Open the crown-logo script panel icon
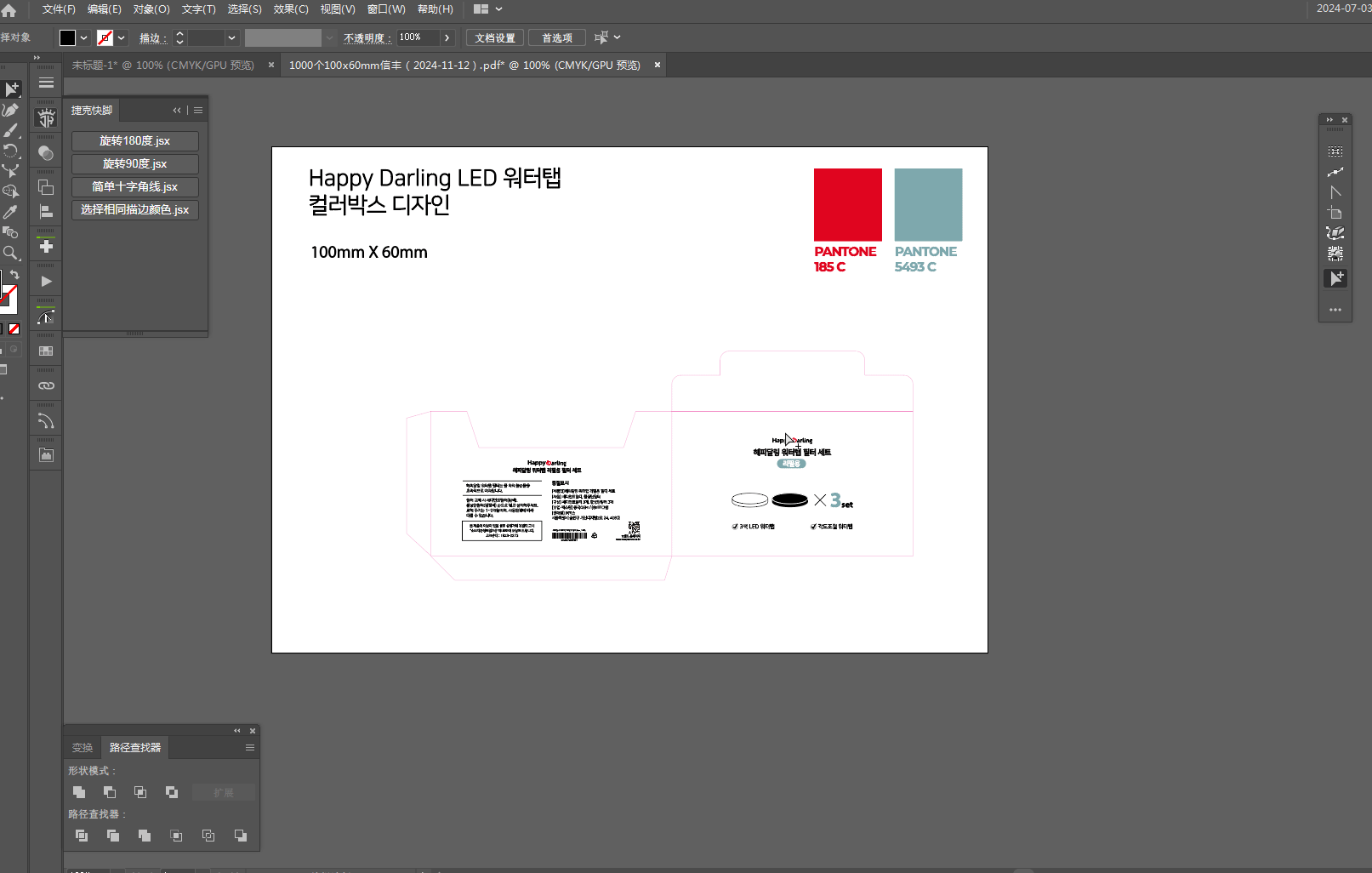The image size is (1372, 873). coord(46,118)
